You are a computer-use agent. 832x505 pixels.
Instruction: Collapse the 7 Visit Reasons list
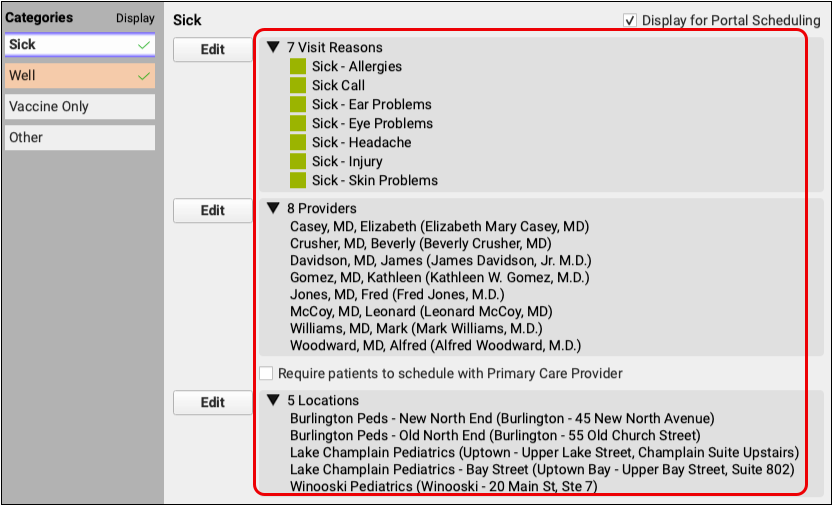[x=273, y=48]
